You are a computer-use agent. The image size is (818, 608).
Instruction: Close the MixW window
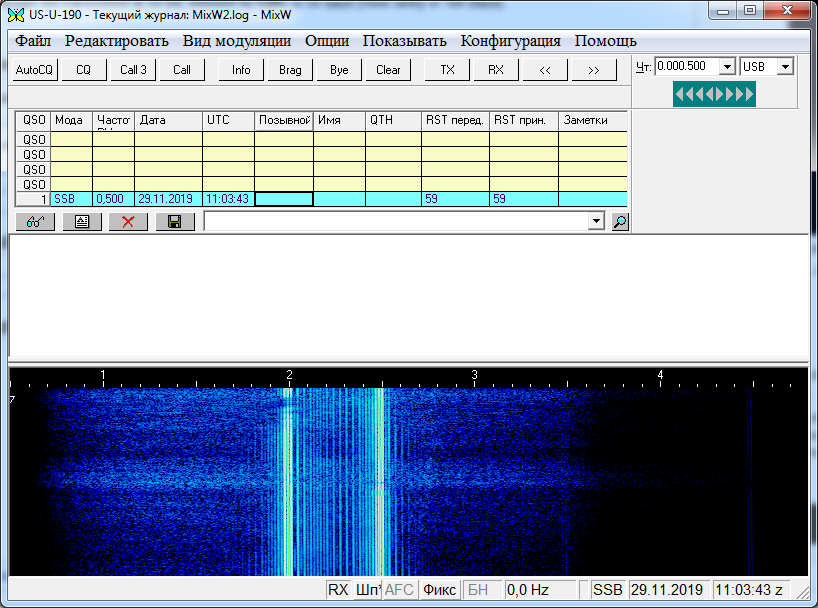tap(787, 11)
